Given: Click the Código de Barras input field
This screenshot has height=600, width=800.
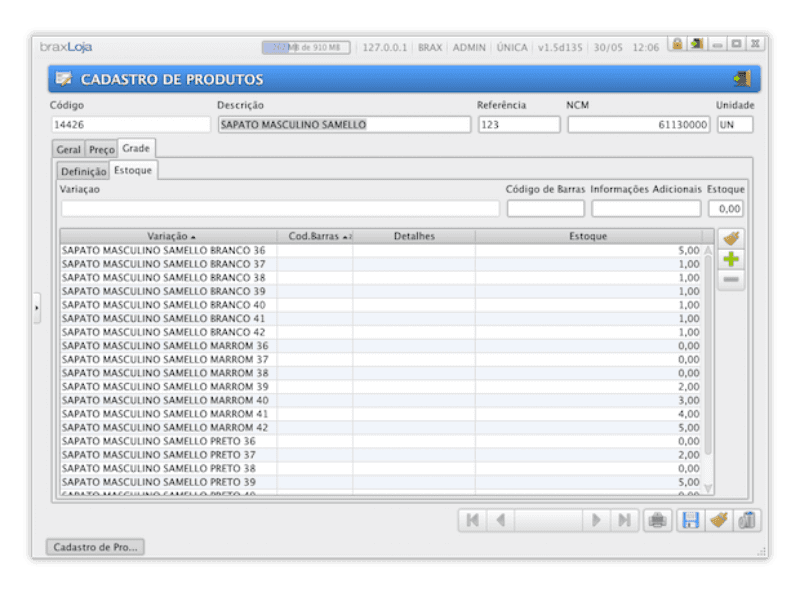Looking at the screenshot, I should [545, 208].
